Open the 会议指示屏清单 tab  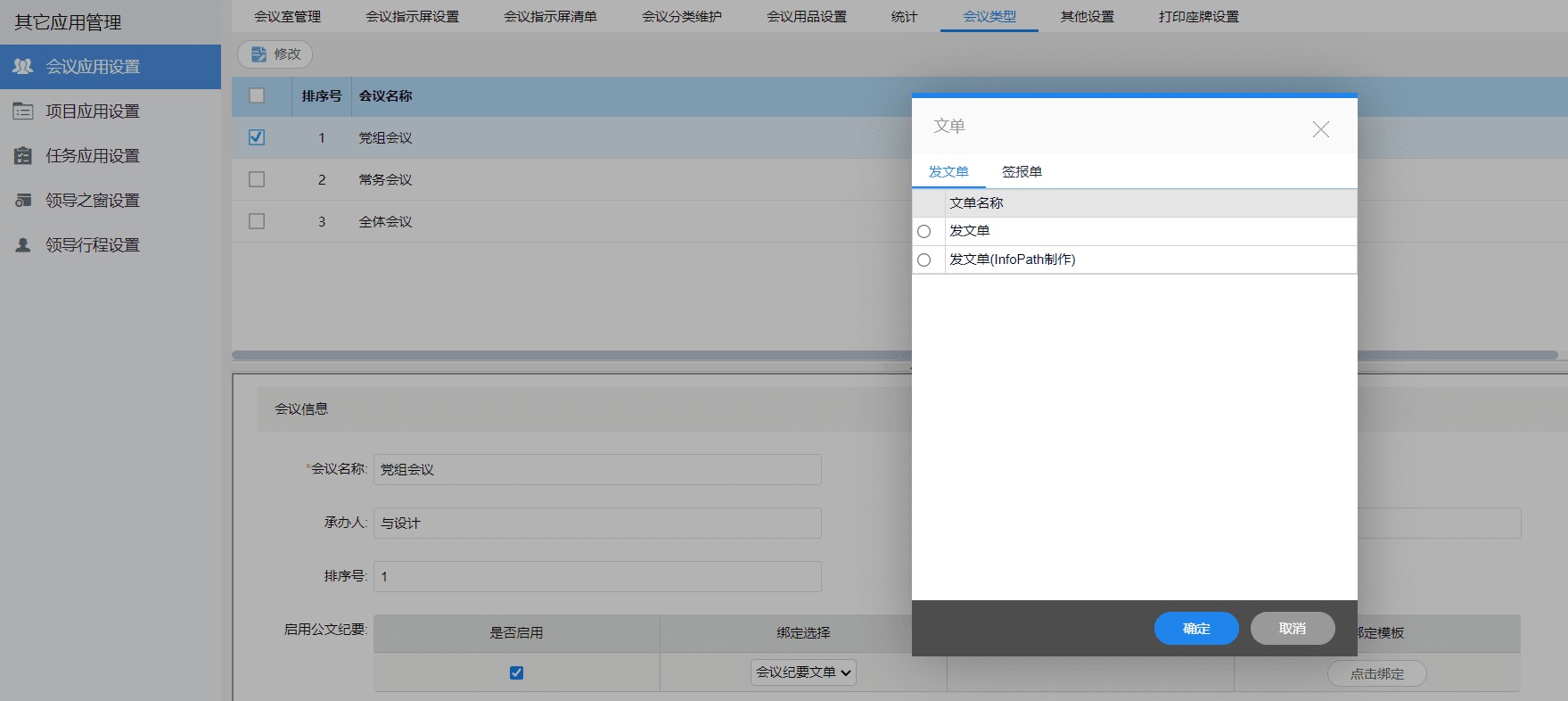coord(550,16)
